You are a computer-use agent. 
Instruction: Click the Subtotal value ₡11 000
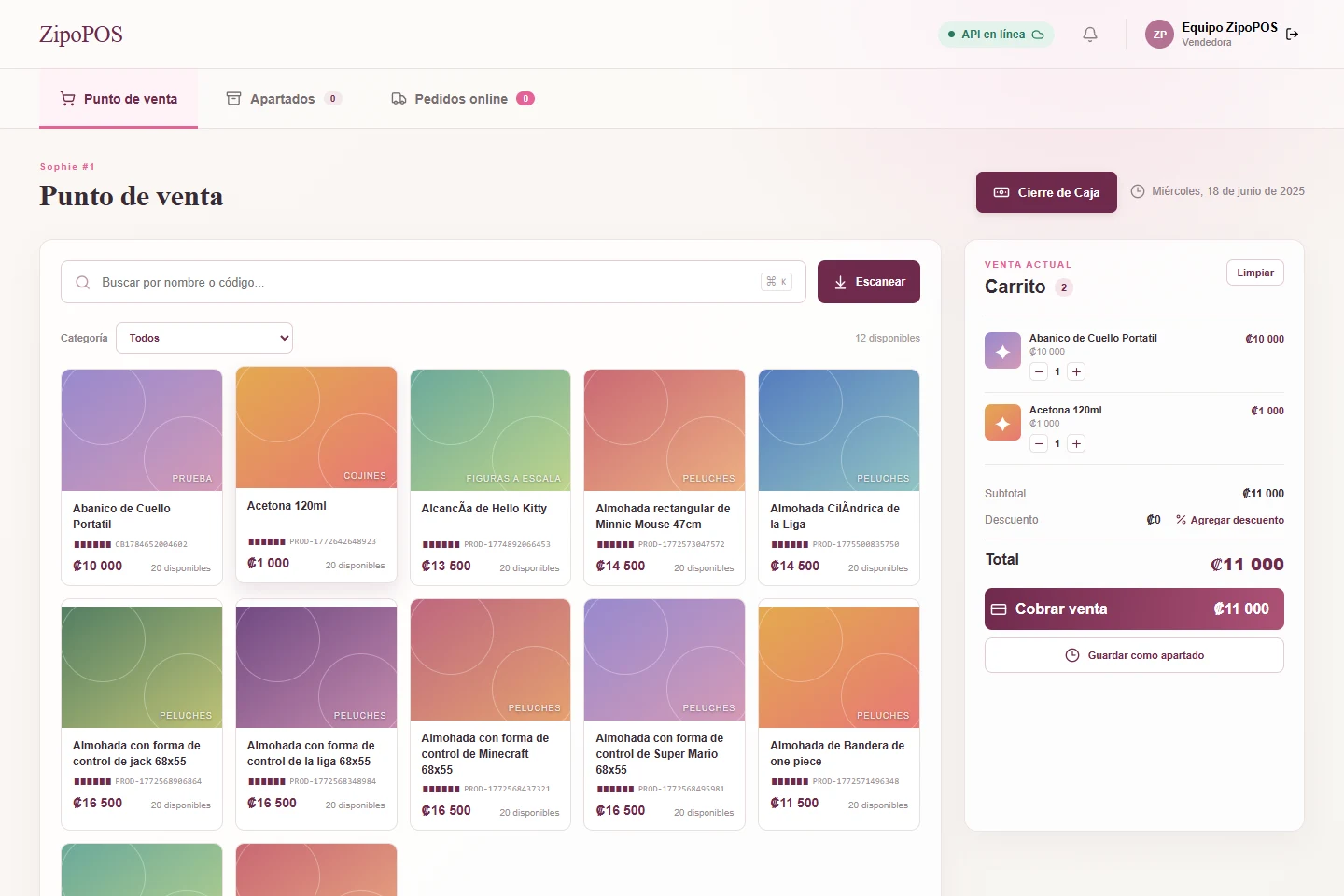pyautogui.click(x=1263, y=494)
